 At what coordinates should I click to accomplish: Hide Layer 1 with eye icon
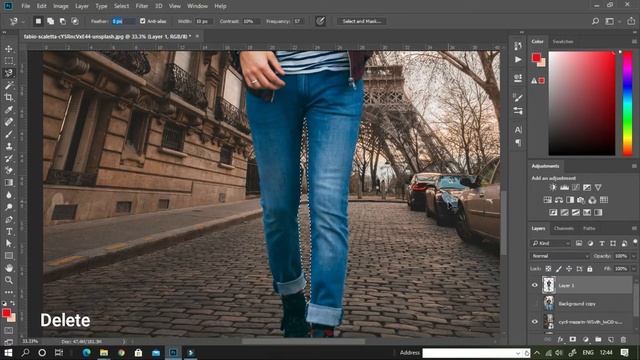[x=535, y=285]
